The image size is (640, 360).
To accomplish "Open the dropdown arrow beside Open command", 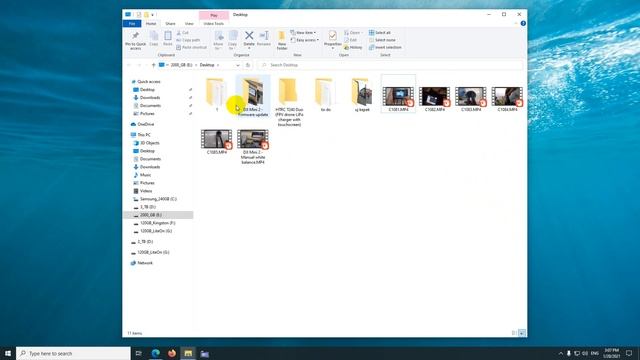I will tap(362, 33).
